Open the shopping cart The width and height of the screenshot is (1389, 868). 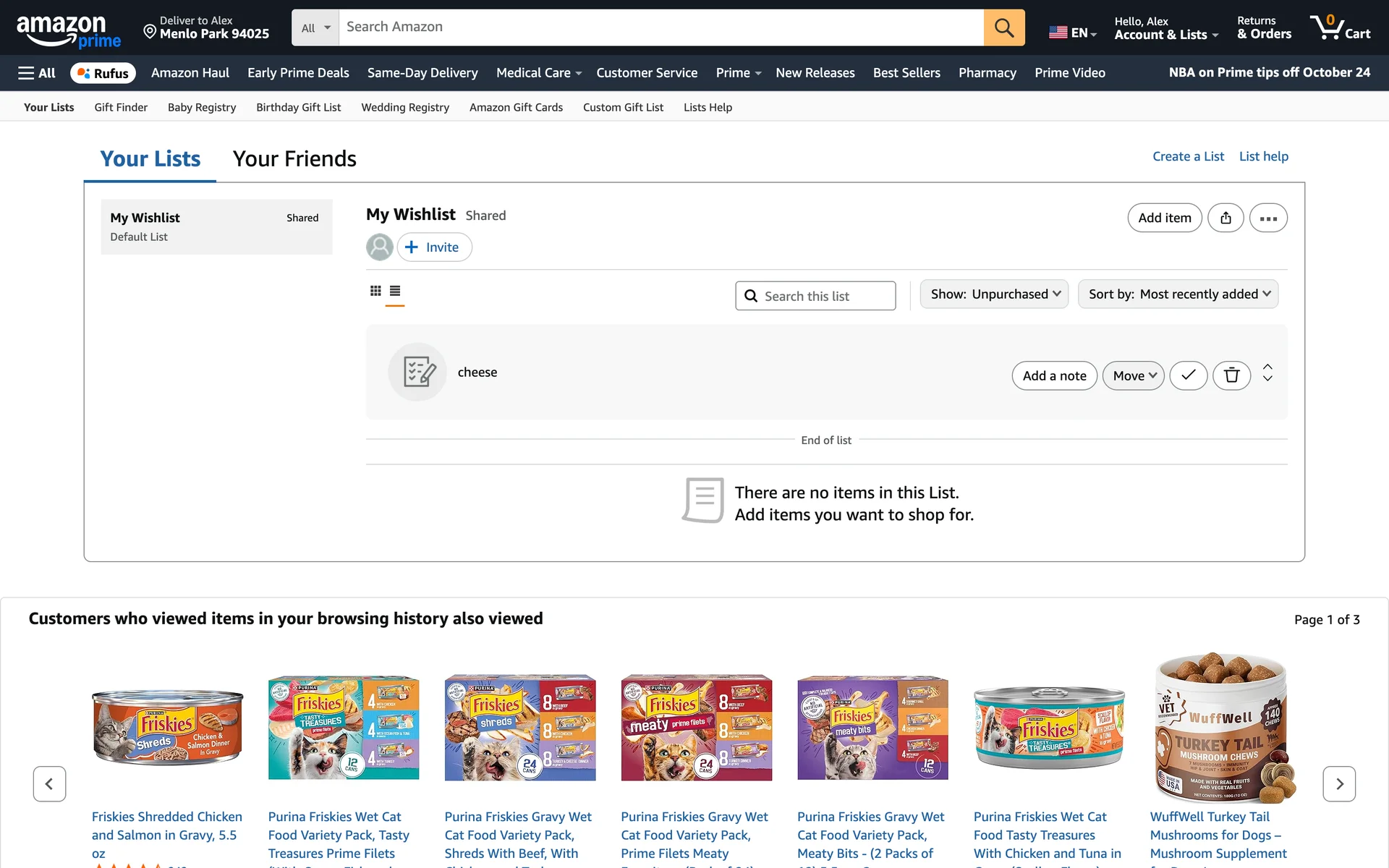tap(1339, 27)
